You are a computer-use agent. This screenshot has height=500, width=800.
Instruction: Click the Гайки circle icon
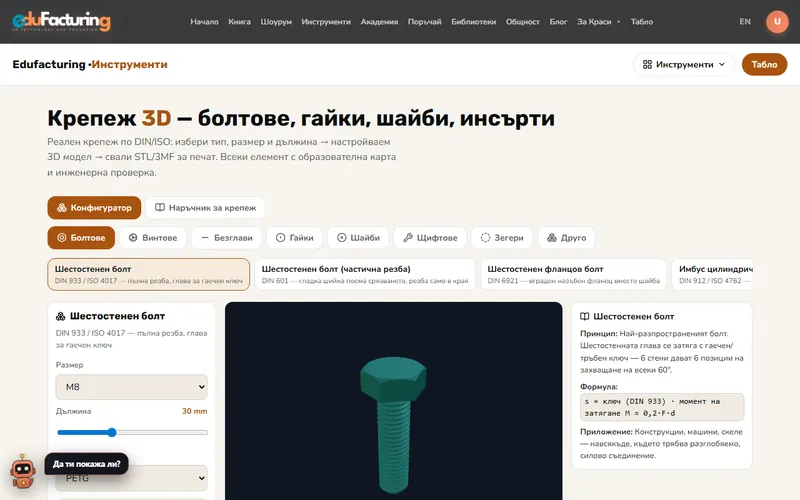(280, 238)
